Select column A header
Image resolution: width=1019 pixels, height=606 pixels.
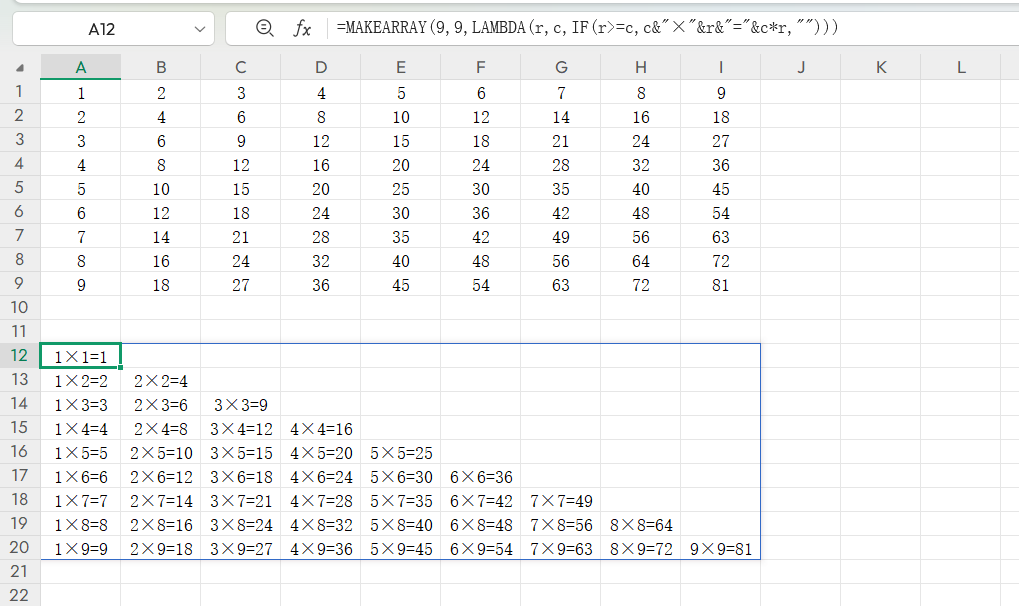tap(81, 67)
